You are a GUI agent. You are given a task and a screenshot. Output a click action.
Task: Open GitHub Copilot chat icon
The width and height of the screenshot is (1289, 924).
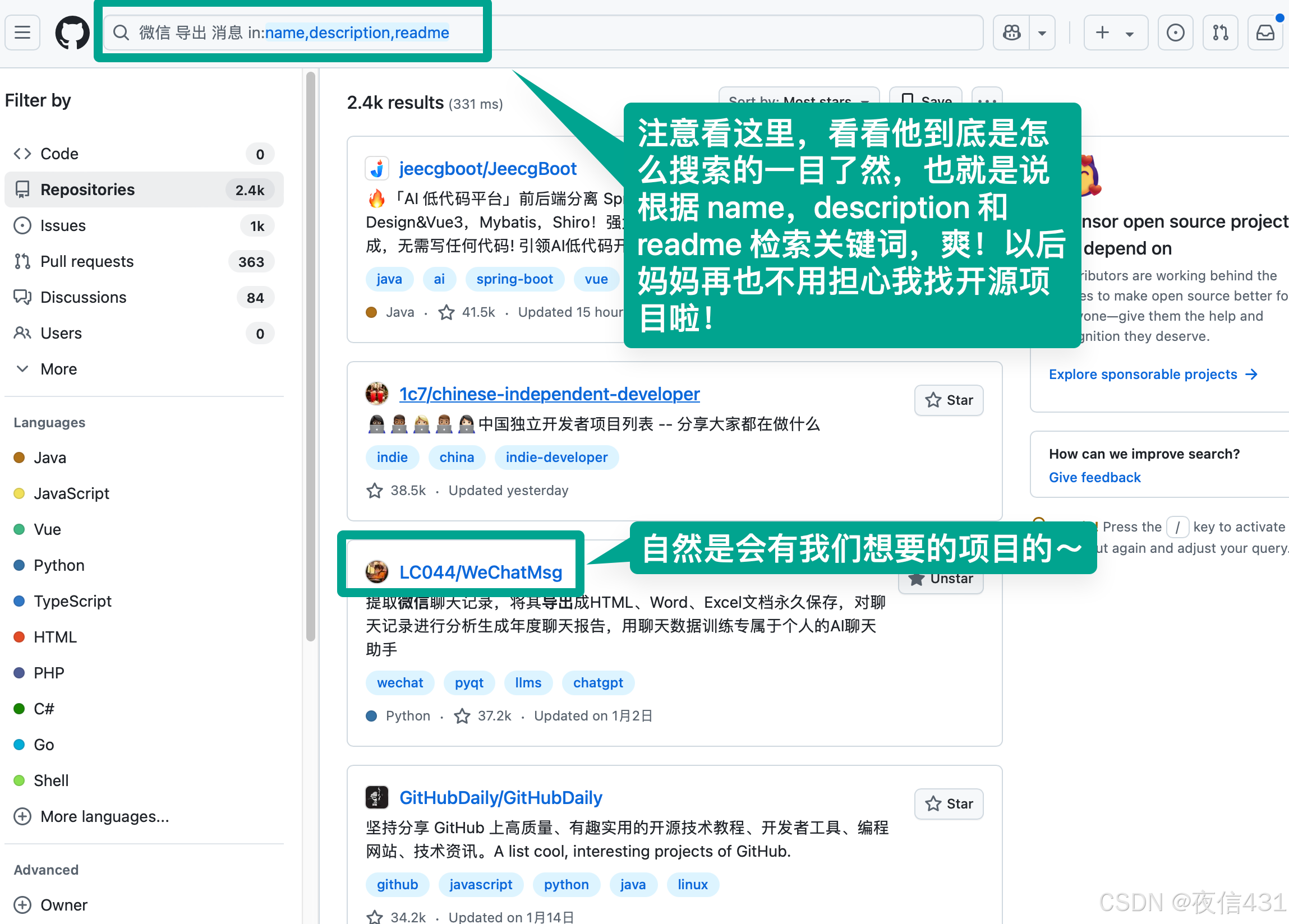1012,33
